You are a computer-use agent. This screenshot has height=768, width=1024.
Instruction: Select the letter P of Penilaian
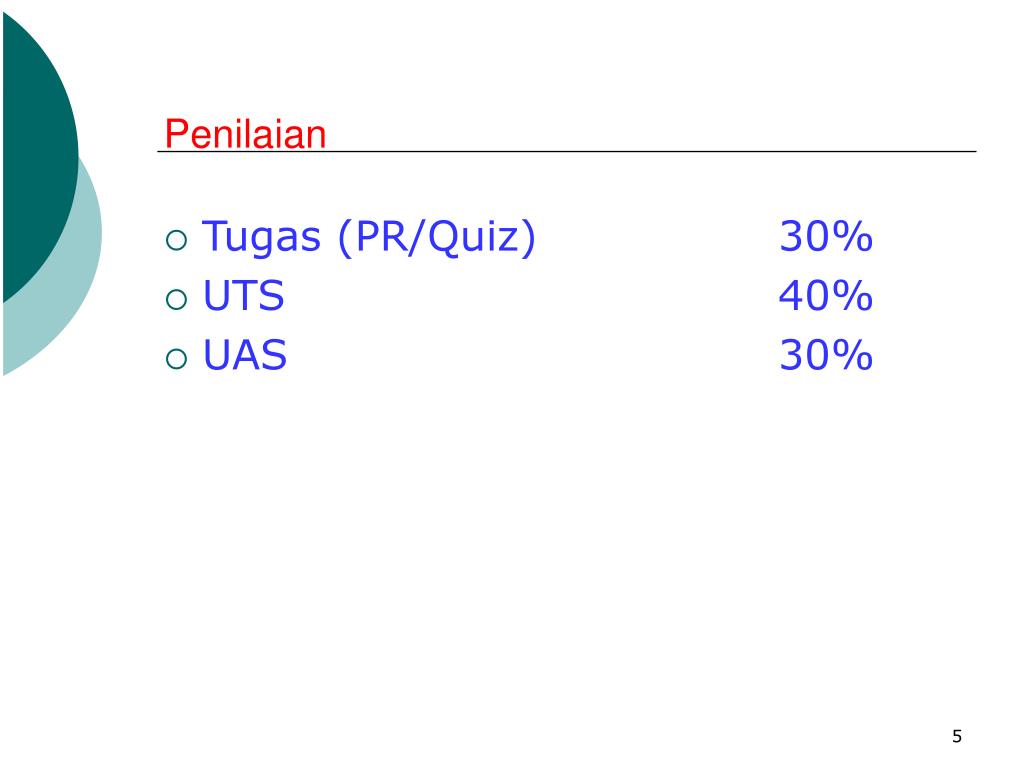point(176,134)
